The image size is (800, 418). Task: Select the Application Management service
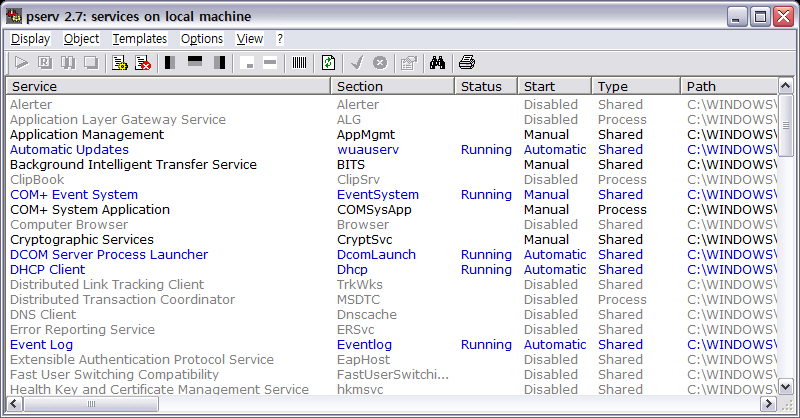click(392, 135)
